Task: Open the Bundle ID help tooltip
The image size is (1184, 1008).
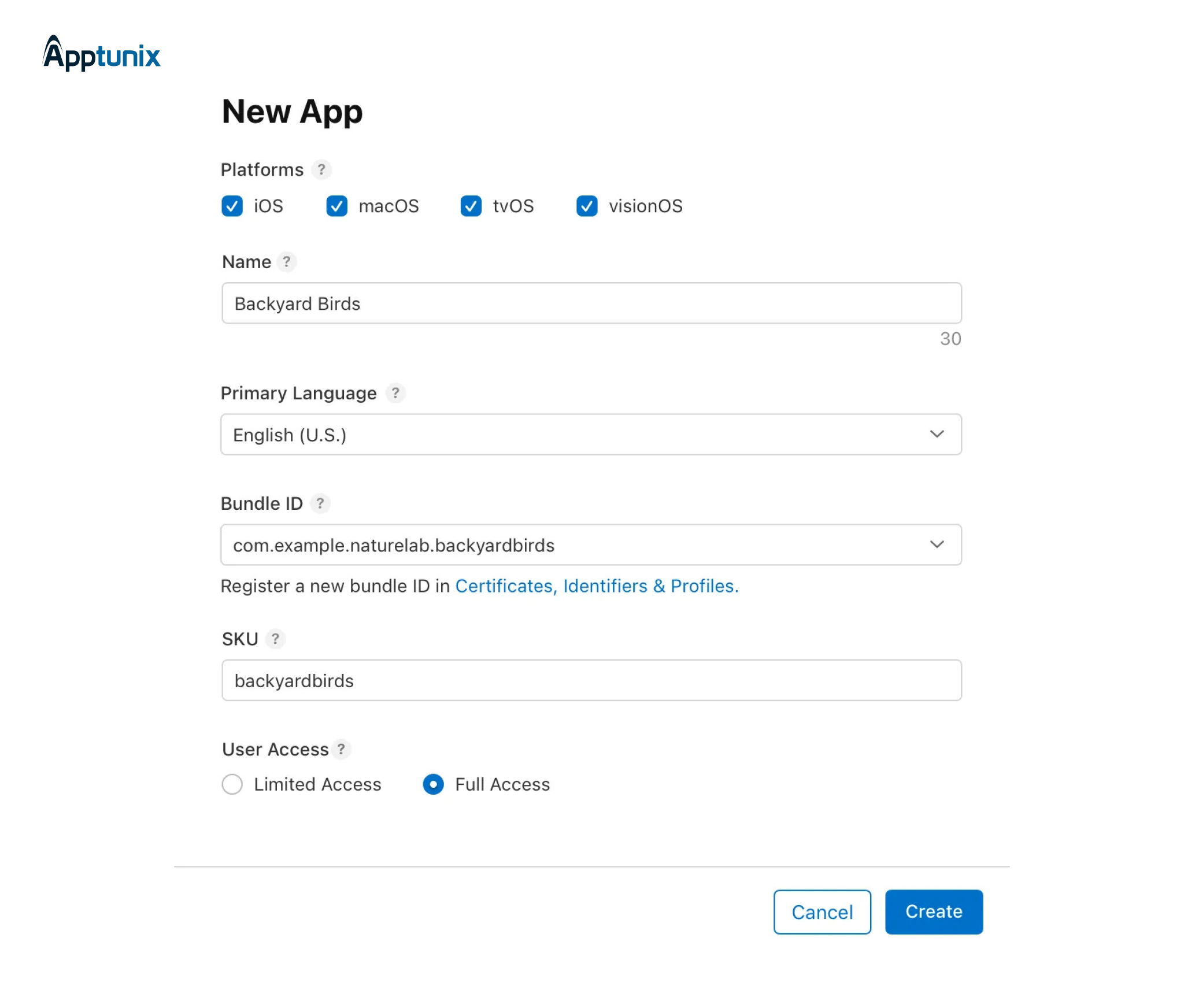Action: tap(320, 503)
